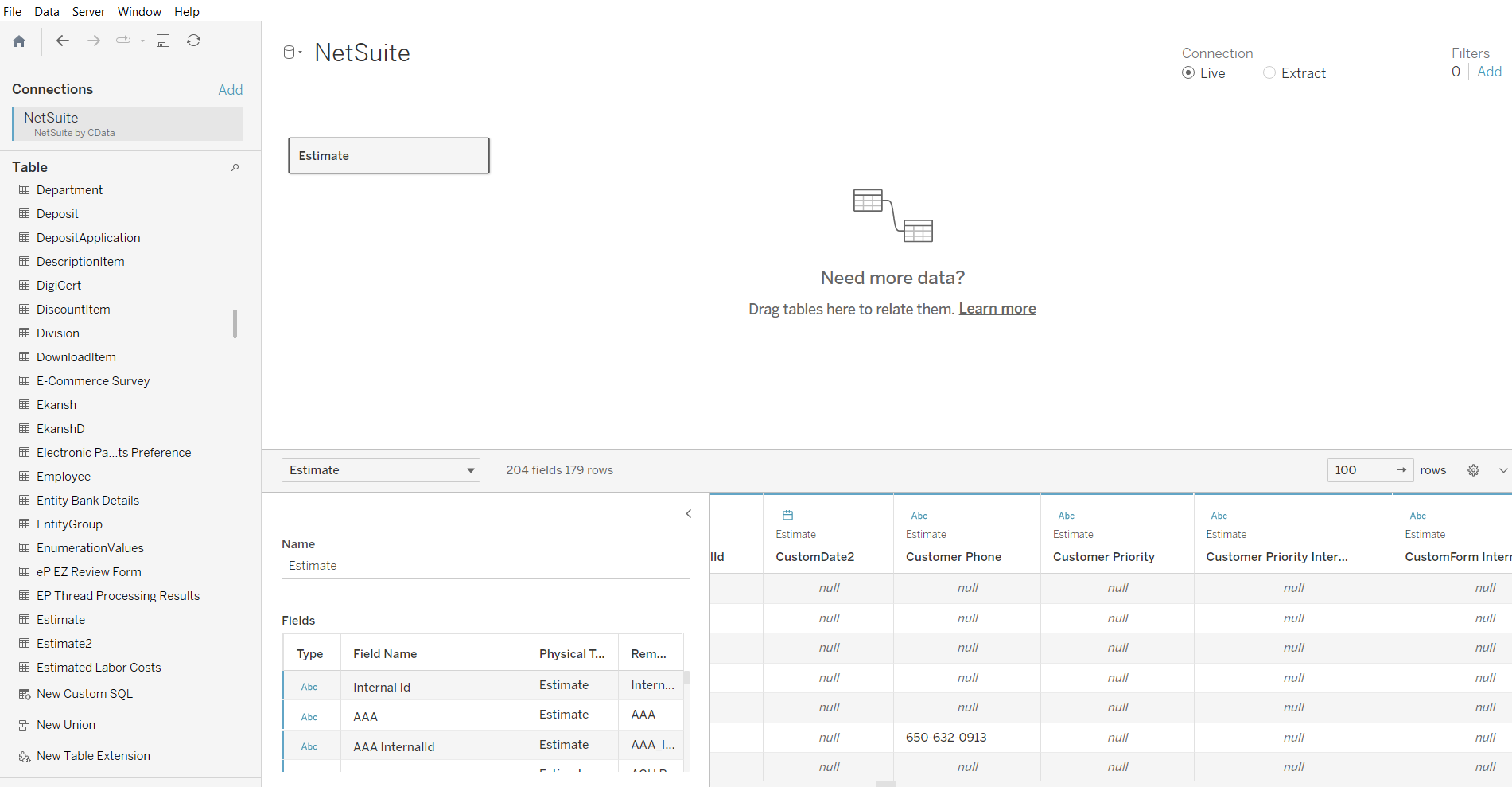Click the rows count input field

(1361, 470)
